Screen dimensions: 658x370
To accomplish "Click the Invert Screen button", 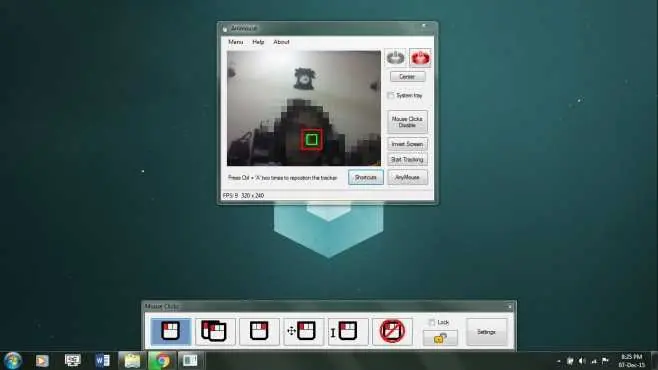I will pyautogui.click(x=407, y=144).
